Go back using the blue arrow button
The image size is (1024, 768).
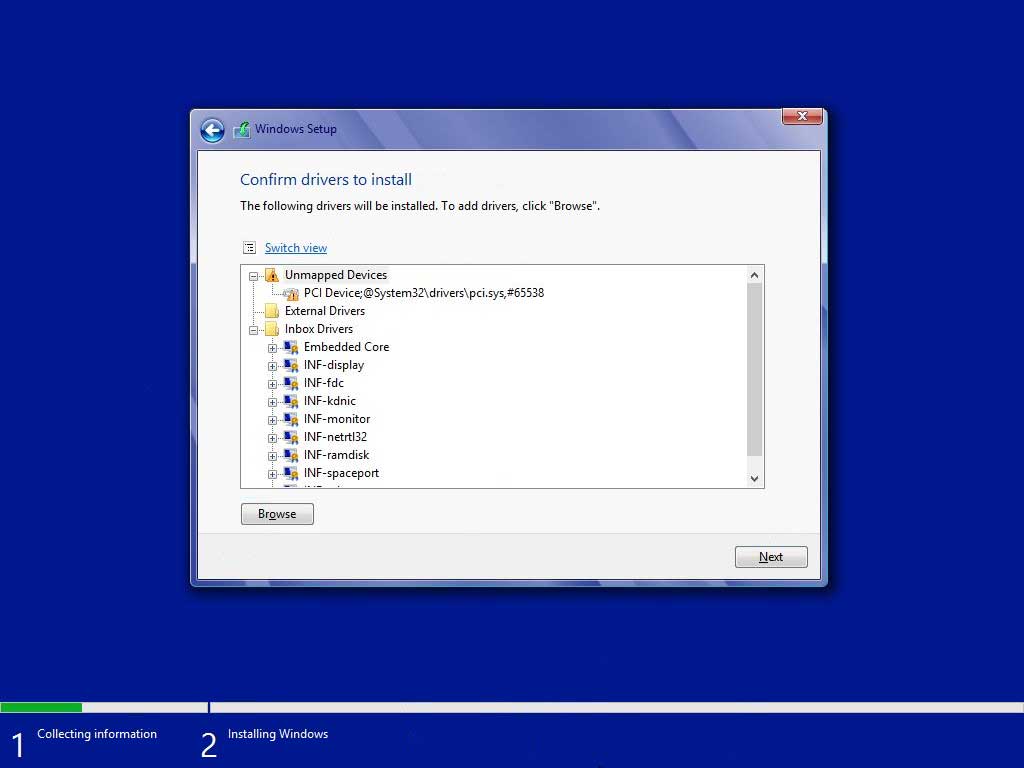click(x=212, y=131)
